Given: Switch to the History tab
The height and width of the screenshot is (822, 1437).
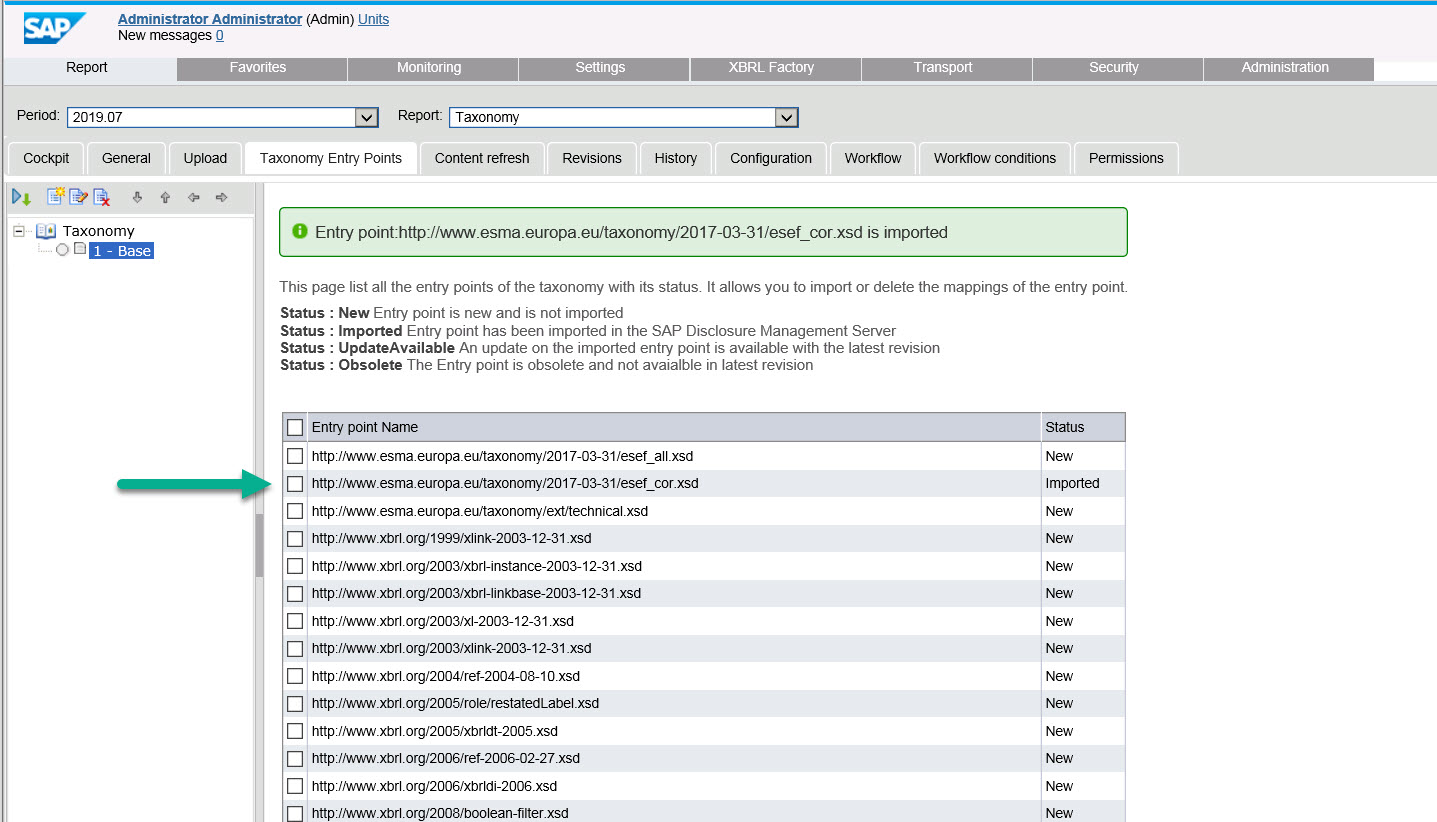Looking at the screenshot, I should point(676,158).
